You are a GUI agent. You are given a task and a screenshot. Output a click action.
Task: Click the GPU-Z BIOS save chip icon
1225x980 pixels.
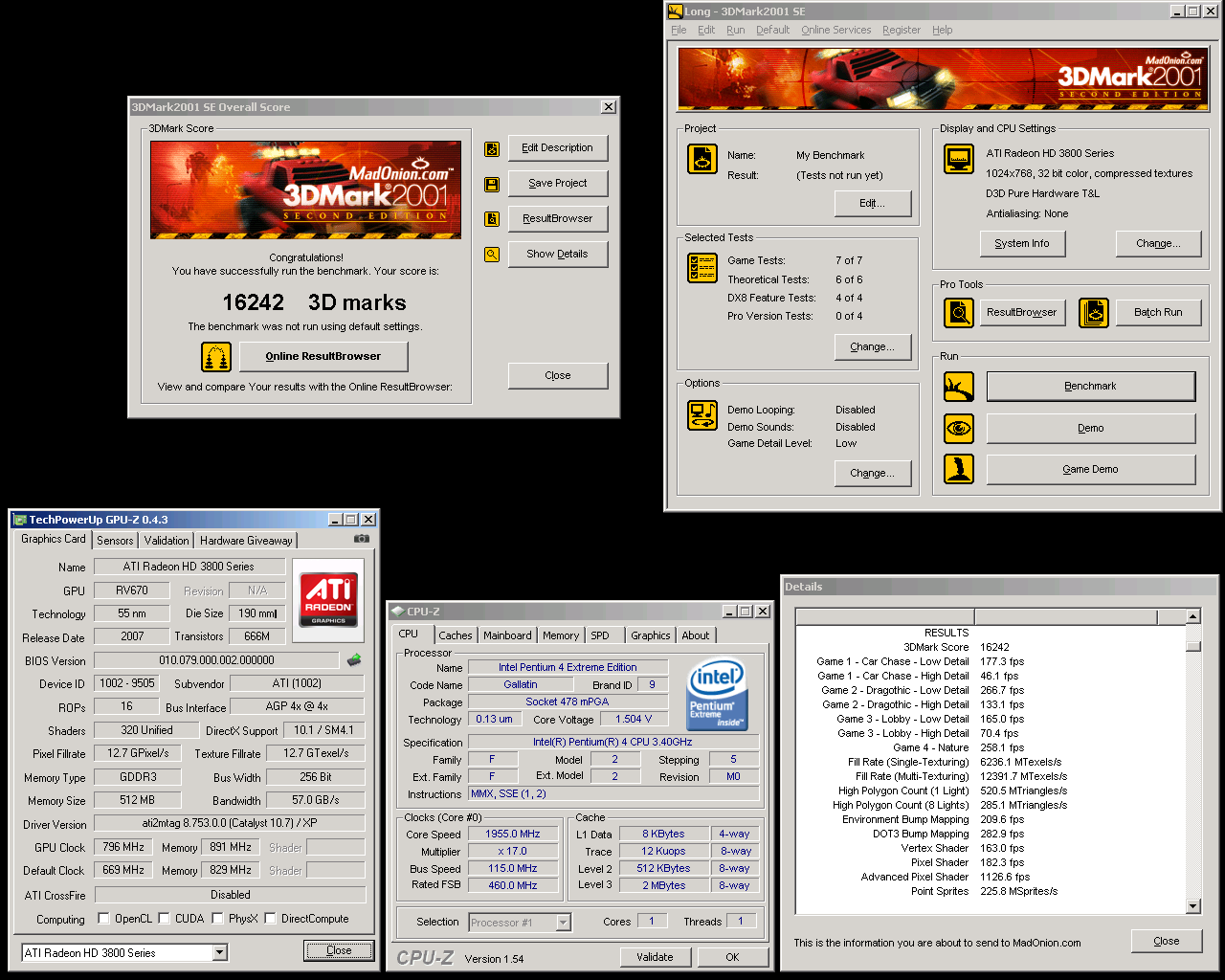(x=354, y=659)
